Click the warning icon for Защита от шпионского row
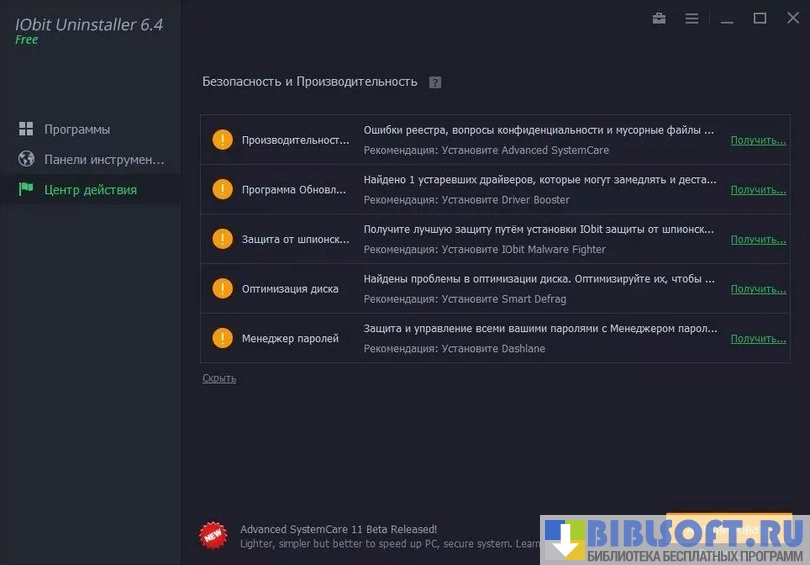The width and height of the screenshot is (810, 565). pos(222,239)
